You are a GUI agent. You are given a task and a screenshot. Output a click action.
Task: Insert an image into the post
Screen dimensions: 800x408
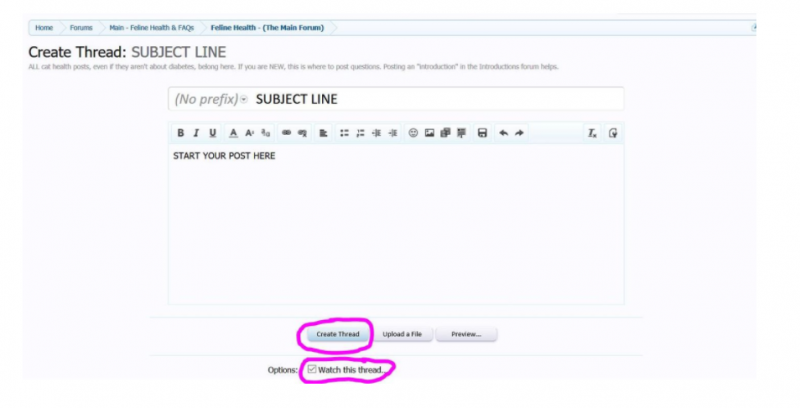click(429, 133)
